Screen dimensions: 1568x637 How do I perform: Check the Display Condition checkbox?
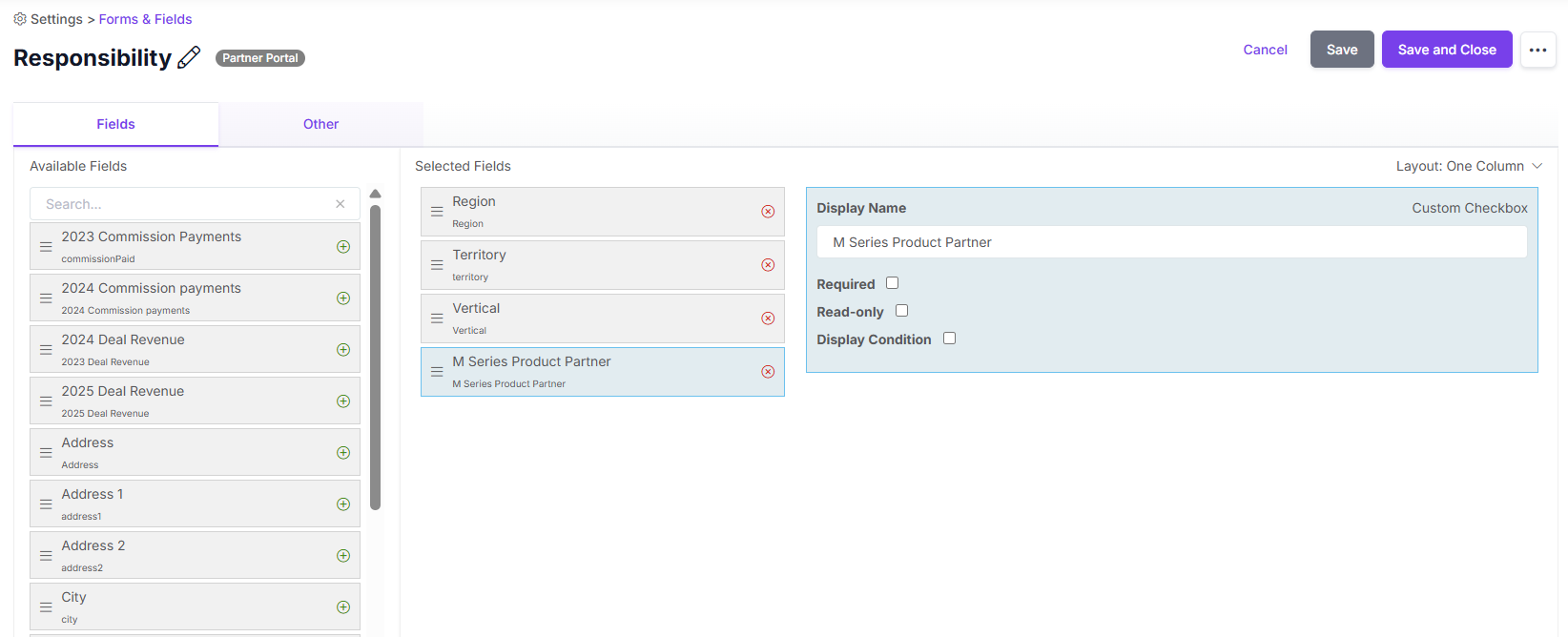[x=950, y=339]
